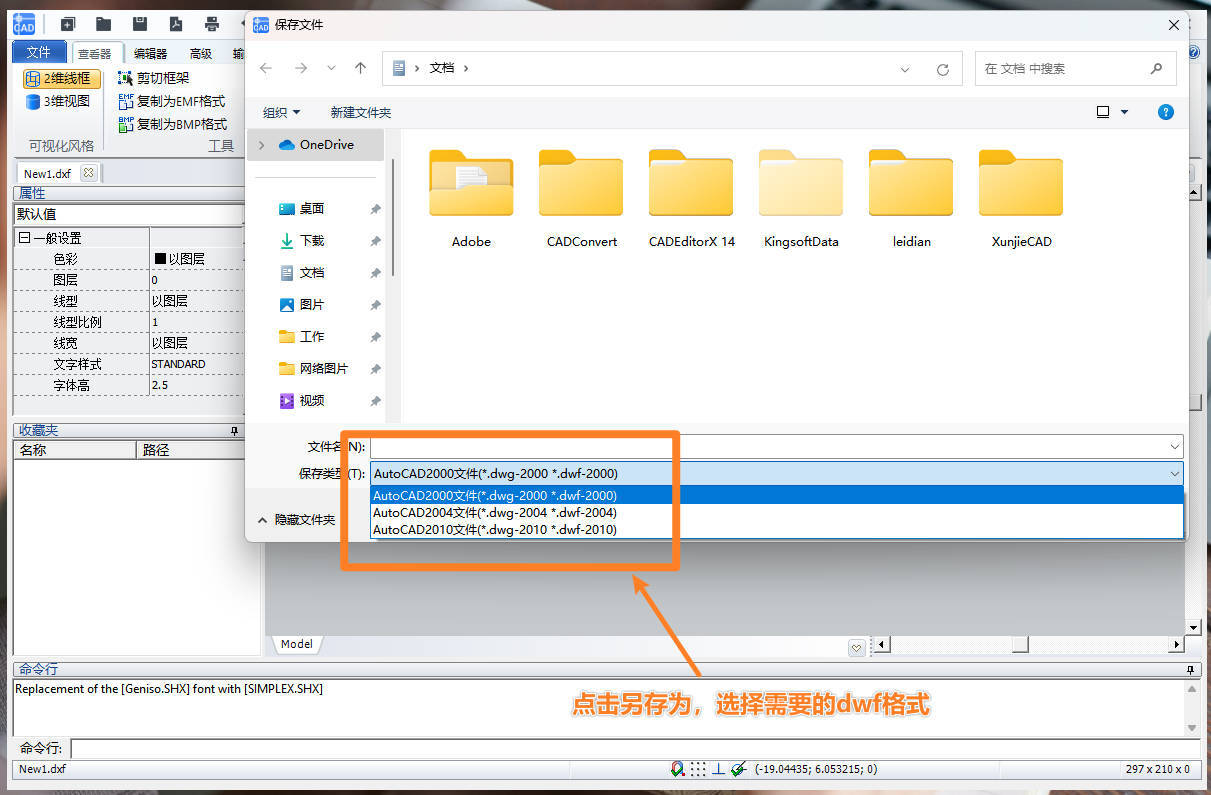Screen dimensions: 1211x795
Task: Select the XunjieCAD folder
Action: tap(1021, 199)
